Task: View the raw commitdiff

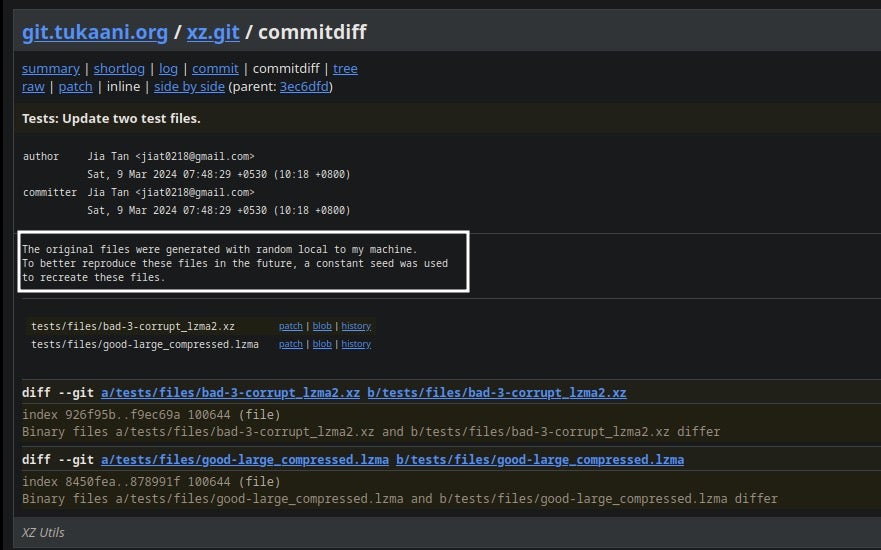Action: (x=33, y=87)
